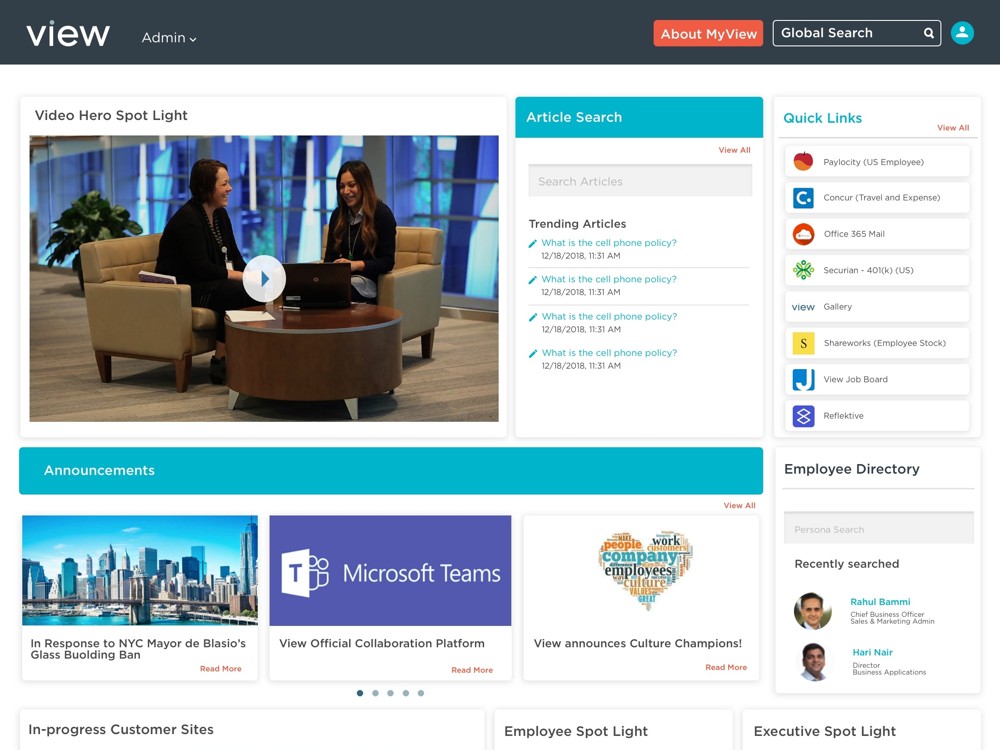Read More on NYC Glass Building Ban
This screenshot has height=750, width=1000.
pos(221,668)
